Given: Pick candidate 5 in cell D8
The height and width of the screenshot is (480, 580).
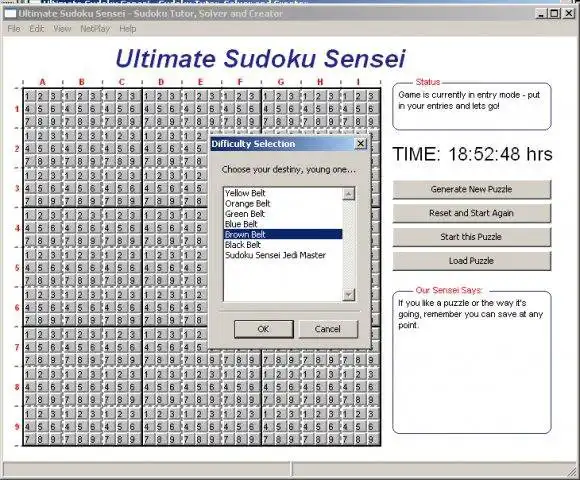Looking at the screenshot, I should (159, 387).
